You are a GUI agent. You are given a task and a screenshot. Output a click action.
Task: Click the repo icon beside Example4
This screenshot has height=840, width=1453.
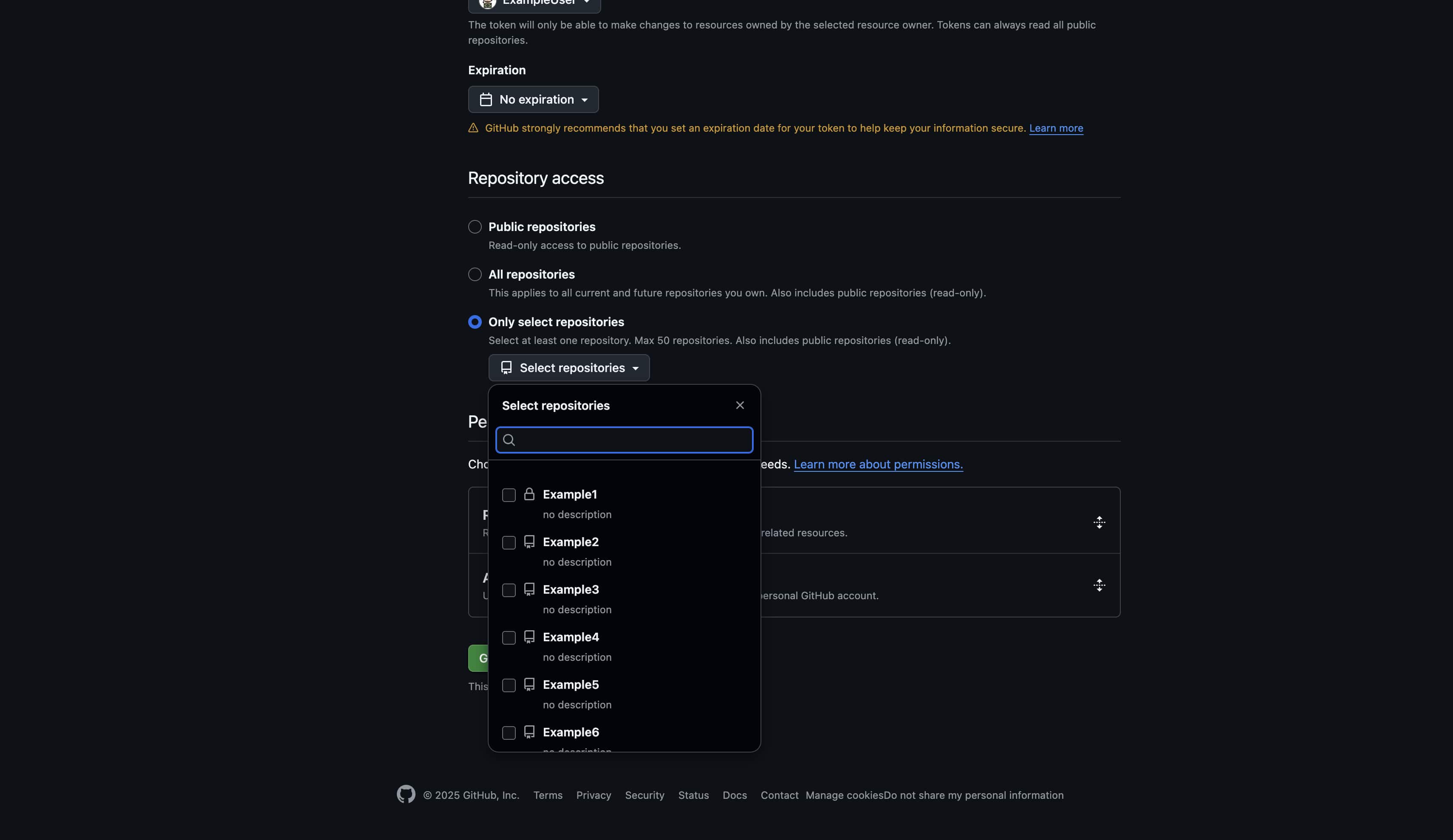point(529,637)
